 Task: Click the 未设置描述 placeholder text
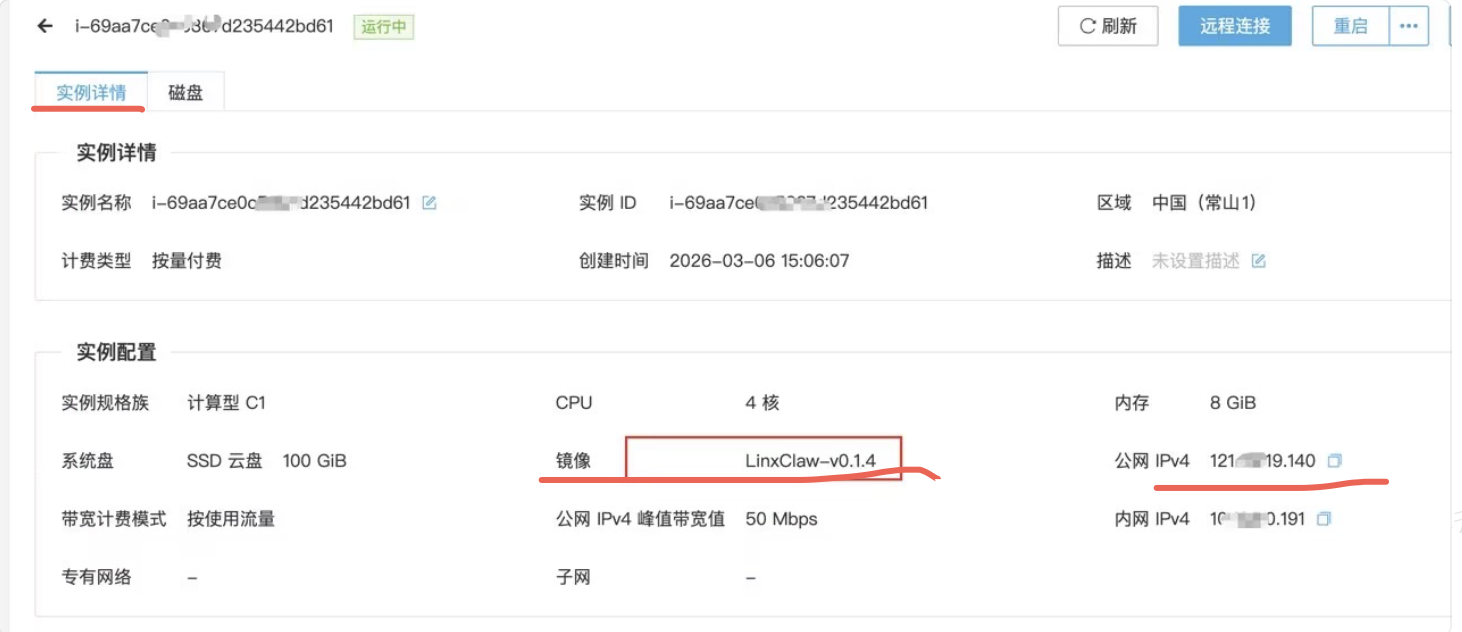[x=1195, y=261]
